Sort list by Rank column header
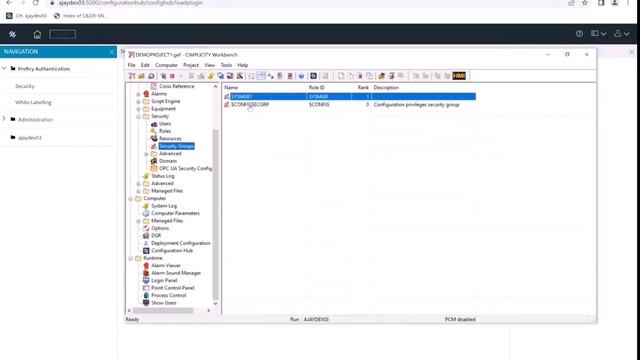The width and height of the screenshot is (640, 360). [x=363, y=88]
